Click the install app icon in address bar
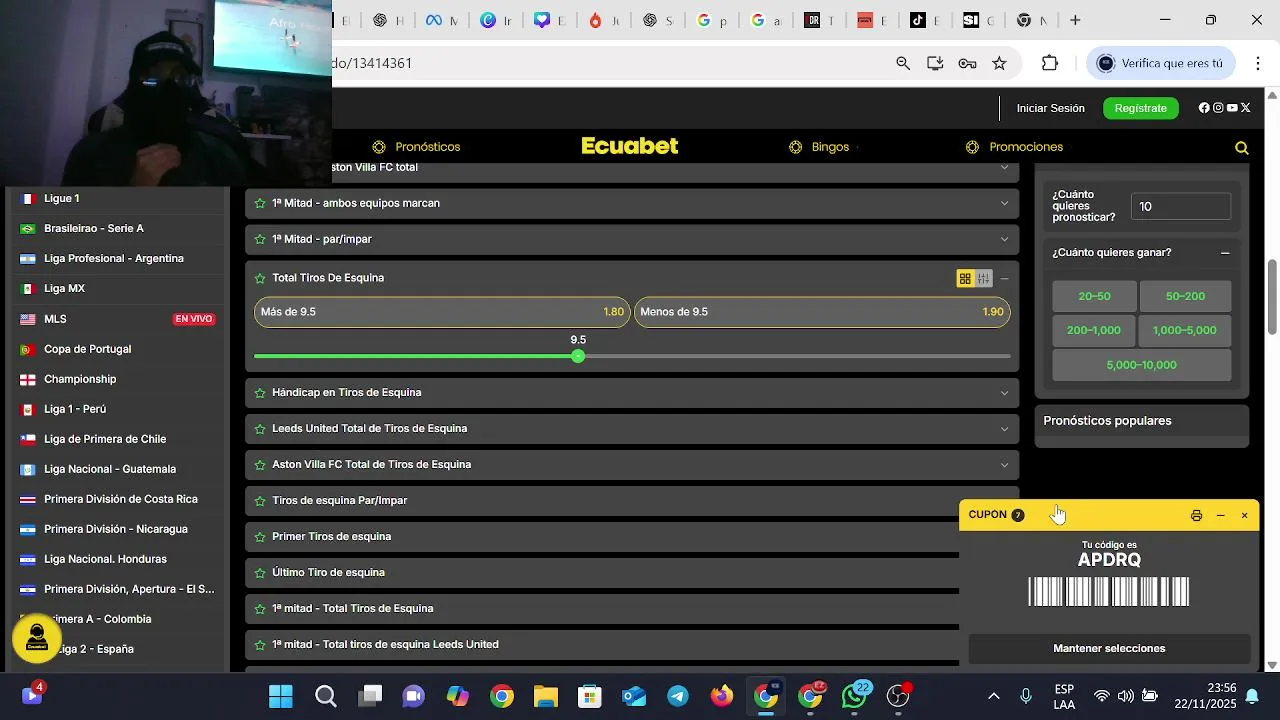 [935, 63]
